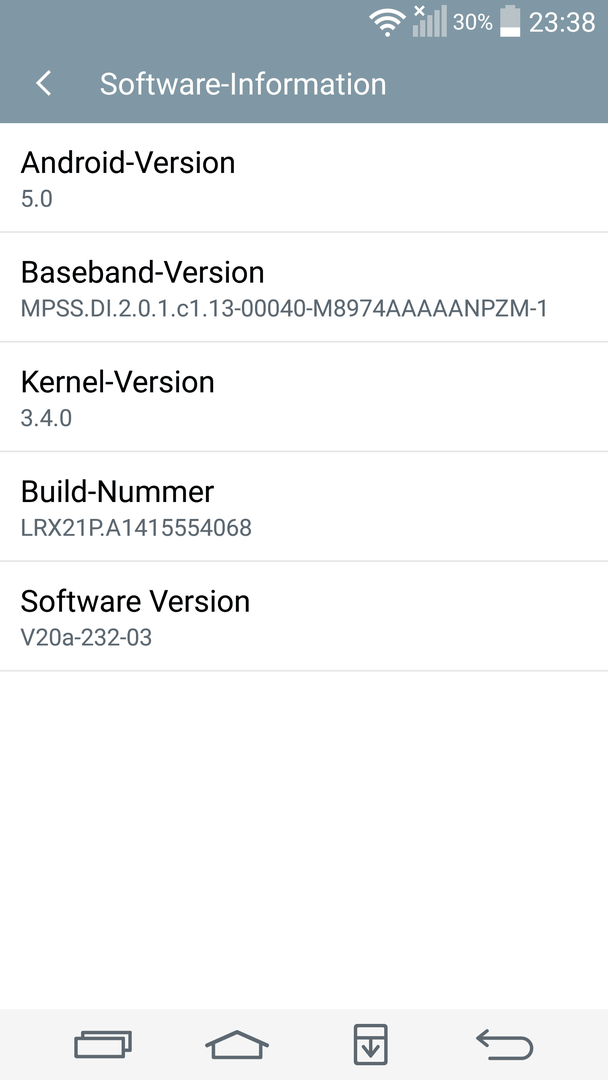Tap the battery icon in status bar
The width and height of the screenshot is (608, 1080).
[510, 21]
